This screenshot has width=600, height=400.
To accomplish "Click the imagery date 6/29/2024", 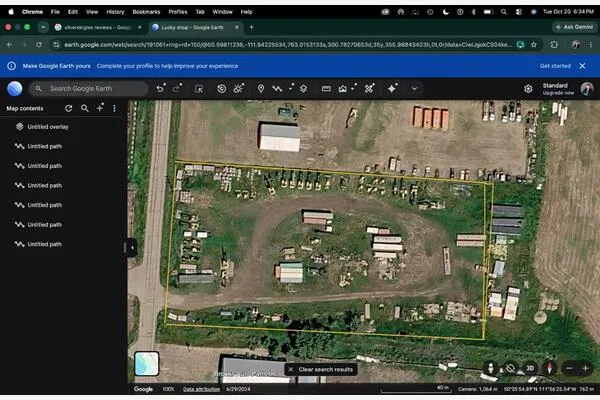I will 238,389.
